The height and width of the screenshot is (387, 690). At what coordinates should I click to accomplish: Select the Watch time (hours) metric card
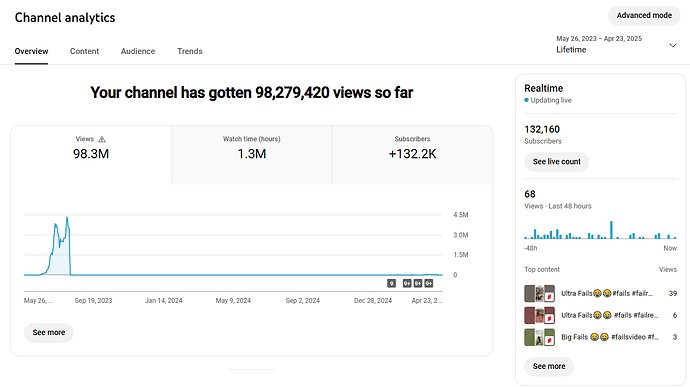click(252, 155)
